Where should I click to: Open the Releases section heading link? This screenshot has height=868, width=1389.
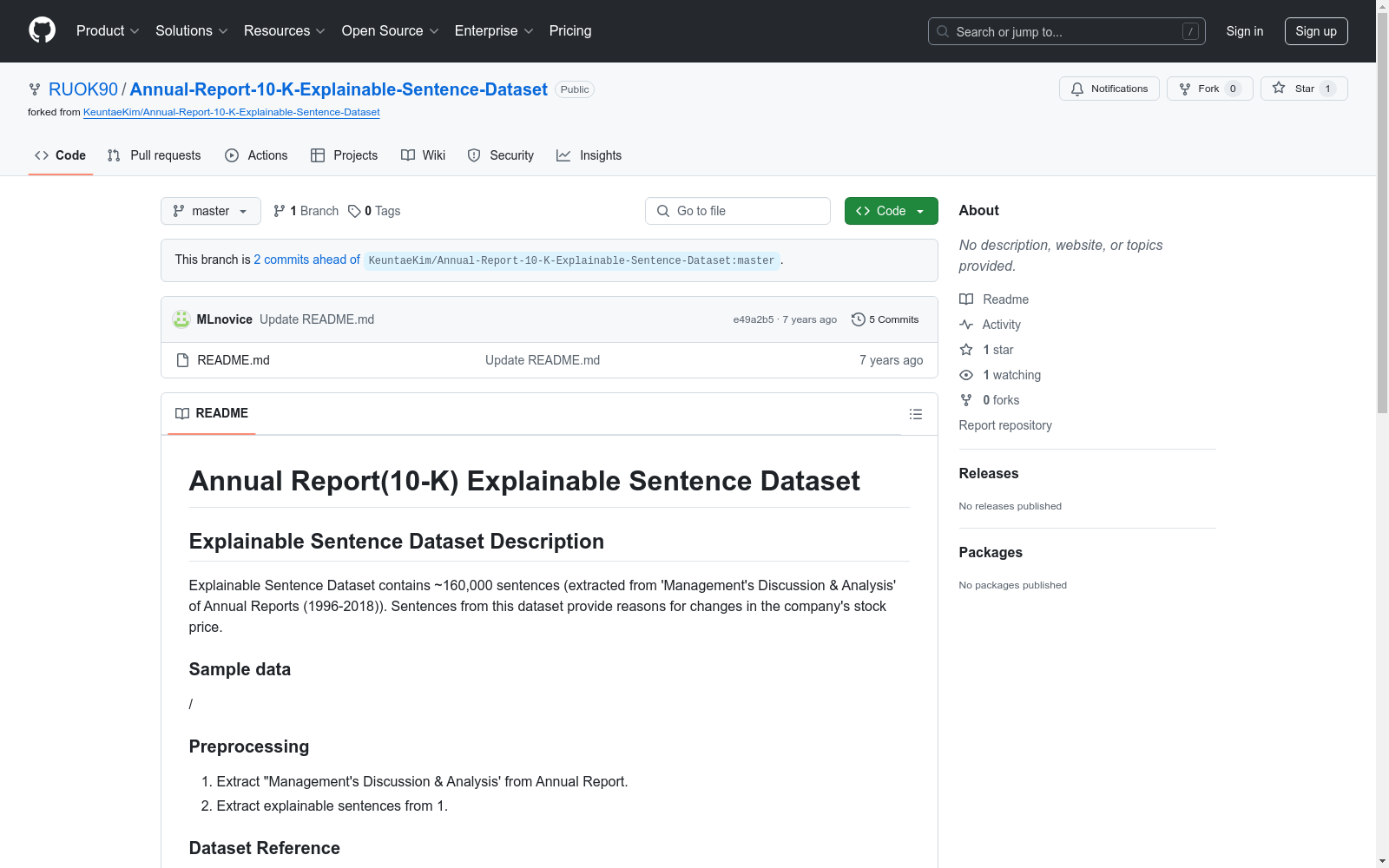(989, 473)
